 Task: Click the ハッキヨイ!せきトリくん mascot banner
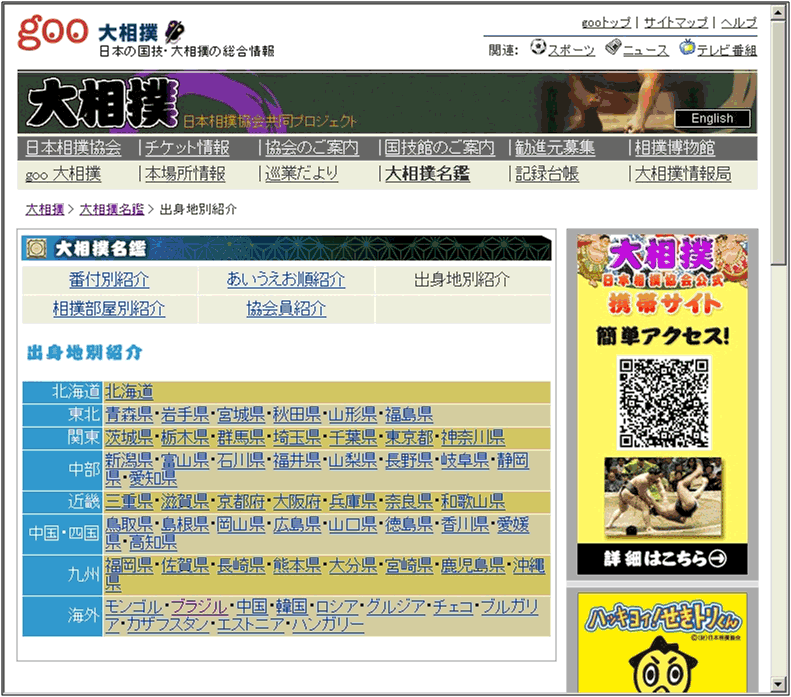tap(662, 640)
